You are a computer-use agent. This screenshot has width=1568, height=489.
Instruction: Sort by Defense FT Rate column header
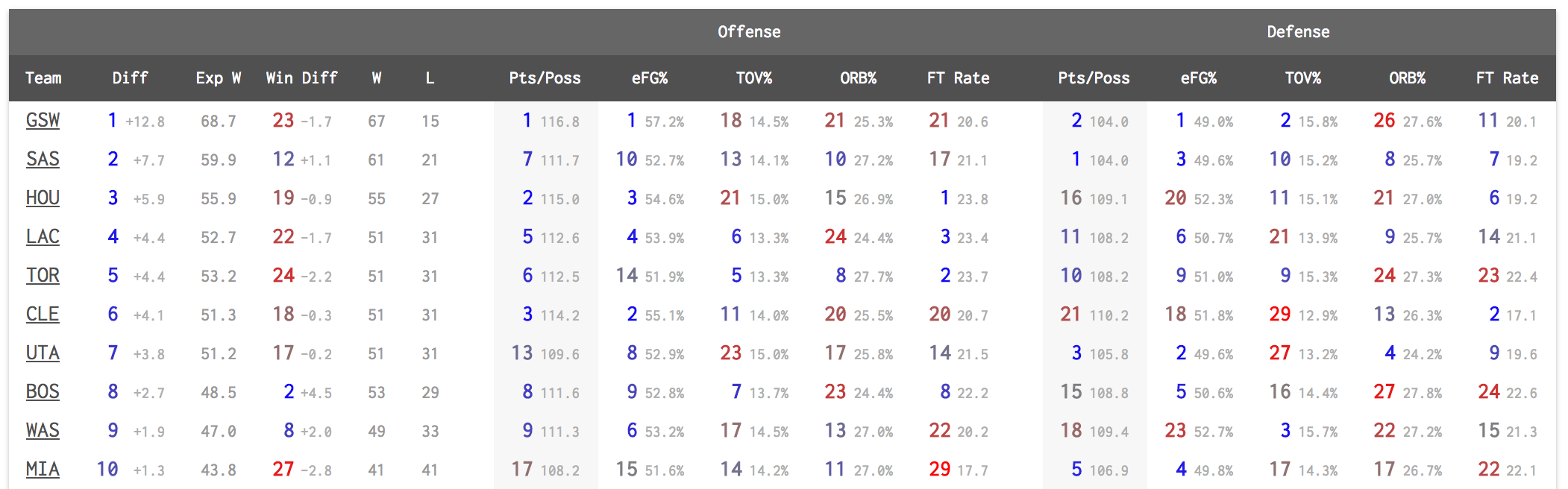pos(1507,78)
